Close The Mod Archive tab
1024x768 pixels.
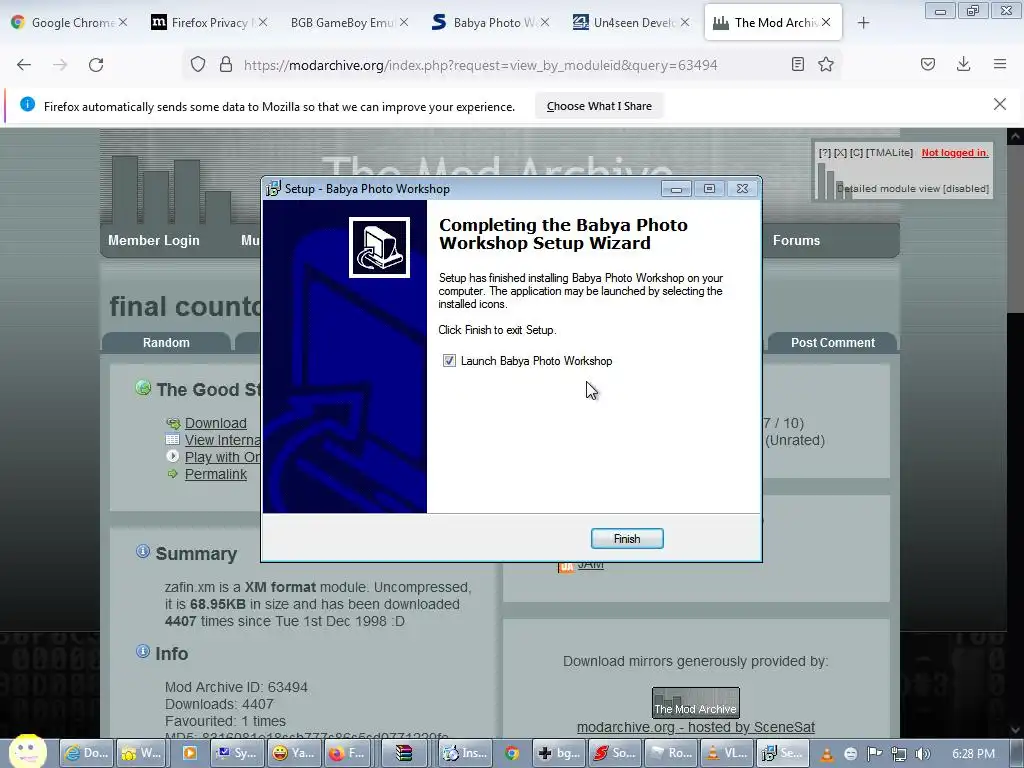tap(826, 22)
